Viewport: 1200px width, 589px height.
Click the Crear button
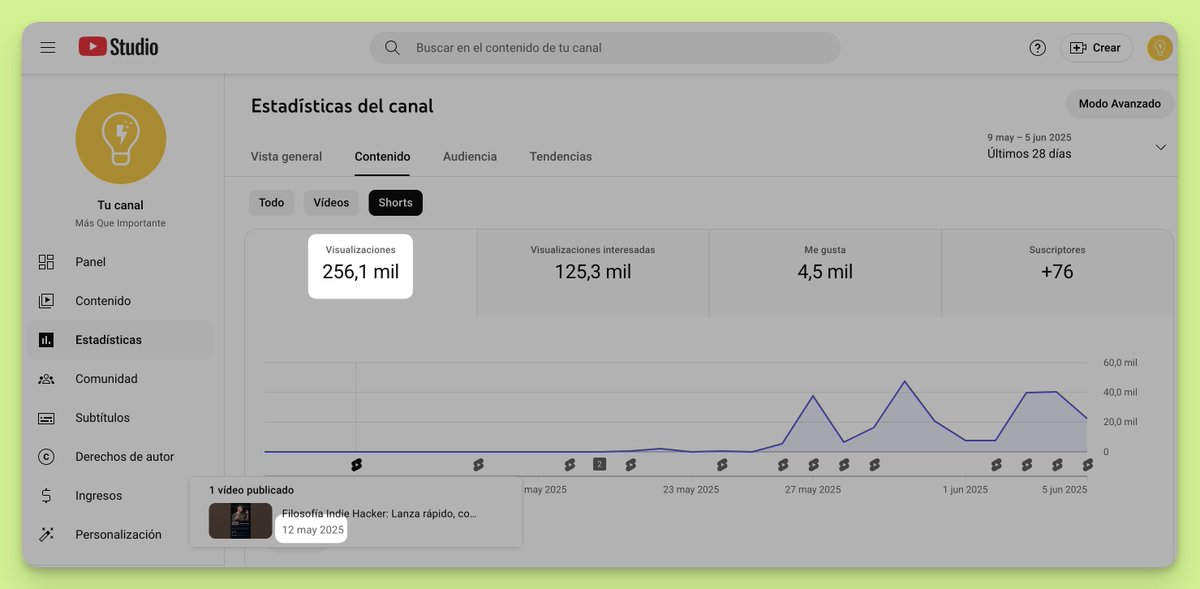pyautogui.click(x=1096, y=47)
